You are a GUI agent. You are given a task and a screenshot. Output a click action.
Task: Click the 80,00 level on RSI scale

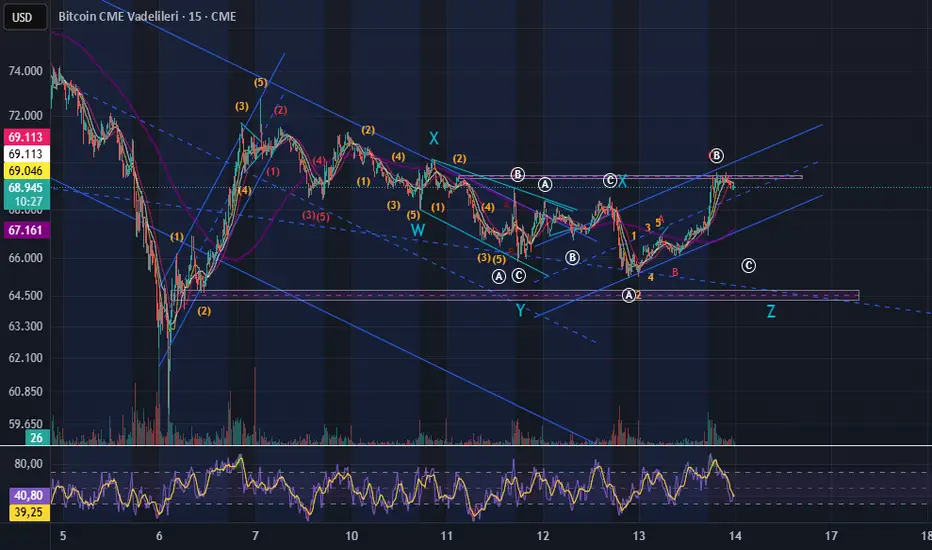(x=27, y=464)
